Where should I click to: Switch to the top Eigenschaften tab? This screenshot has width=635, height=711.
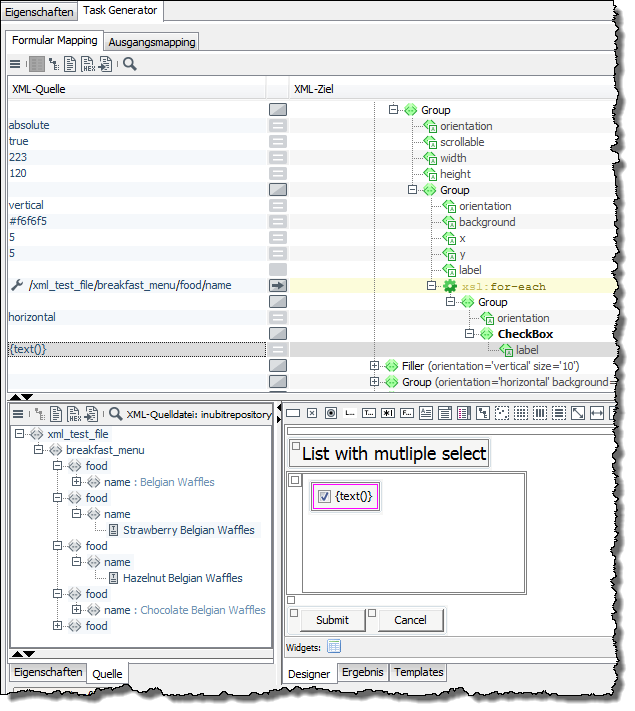click(x=39, y=12)
